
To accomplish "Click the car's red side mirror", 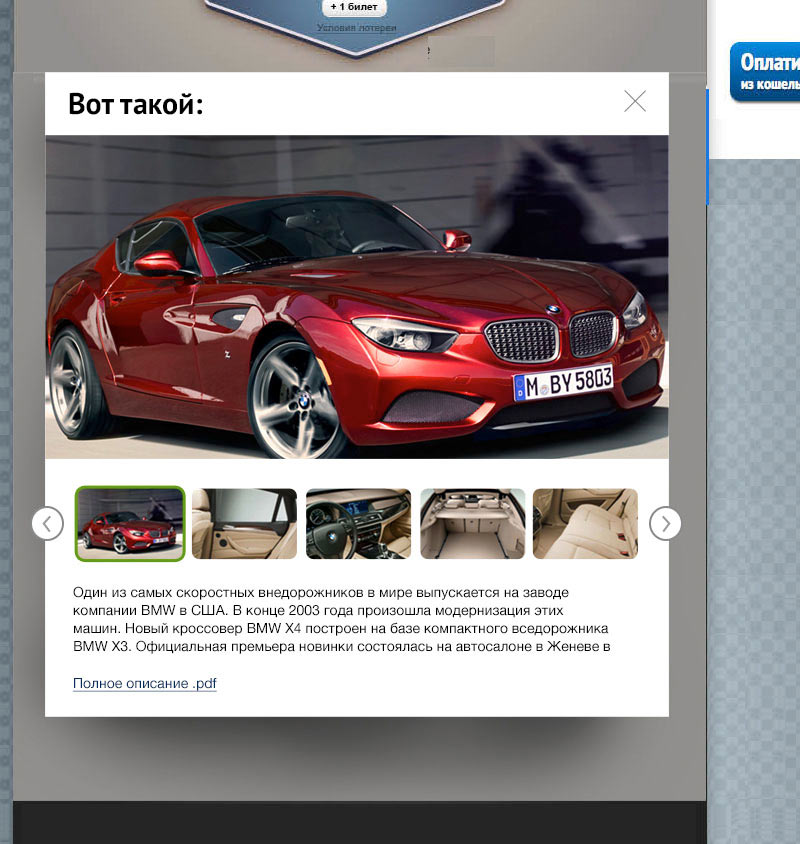I will coord(158,263).
